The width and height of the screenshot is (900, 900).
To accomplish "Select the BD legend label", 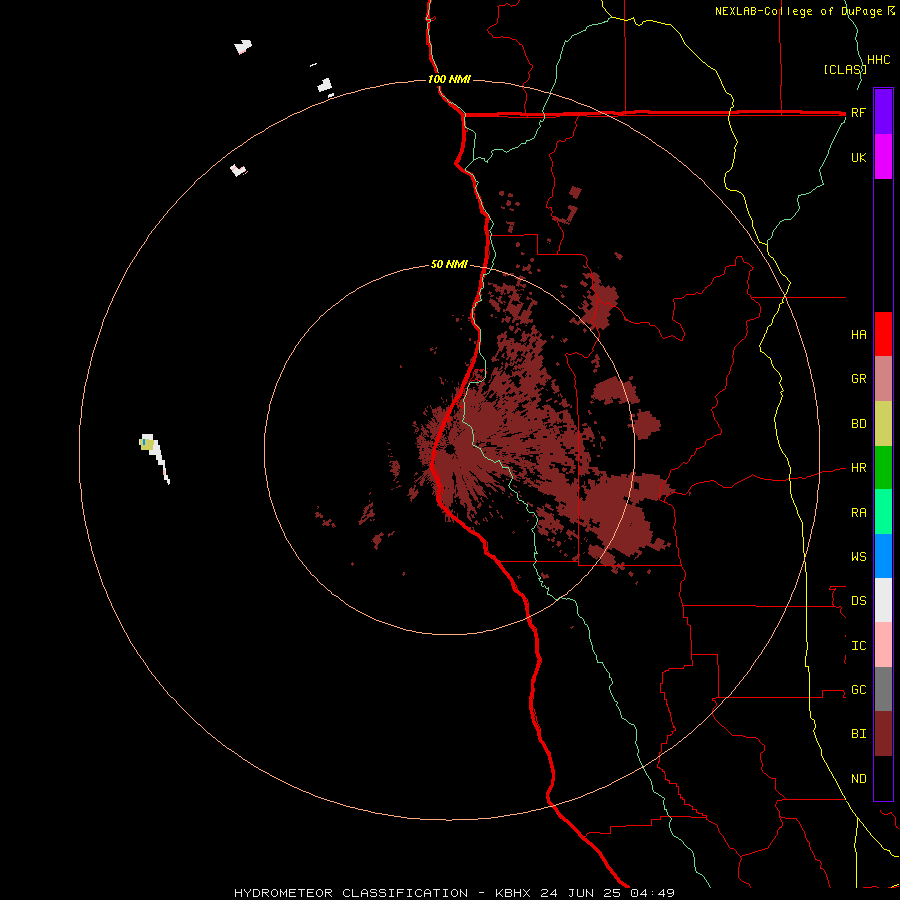I will point(858,424).
